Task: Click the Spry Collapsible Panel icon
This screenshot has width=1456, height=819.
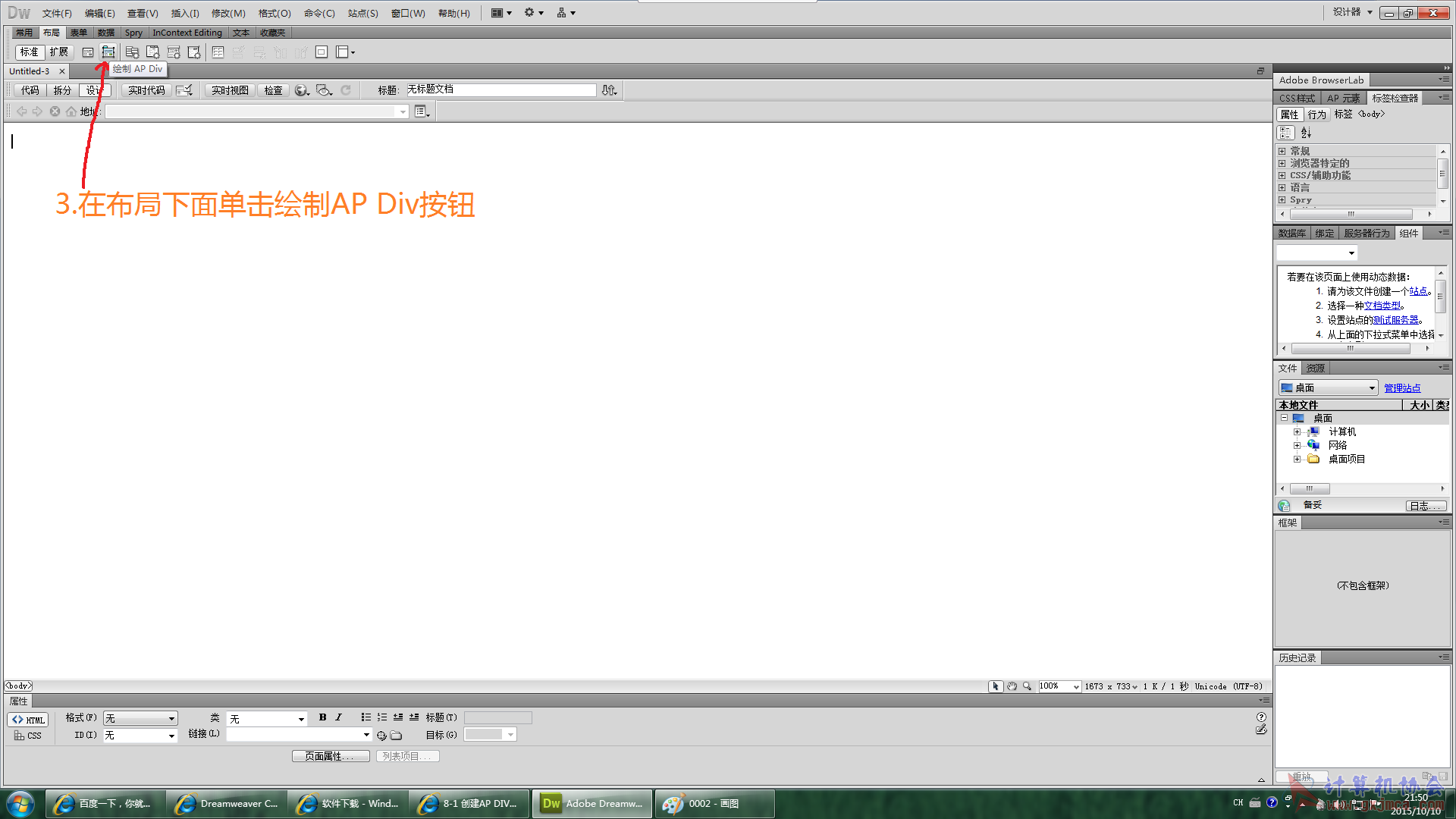Action: (x=194, y=52)
